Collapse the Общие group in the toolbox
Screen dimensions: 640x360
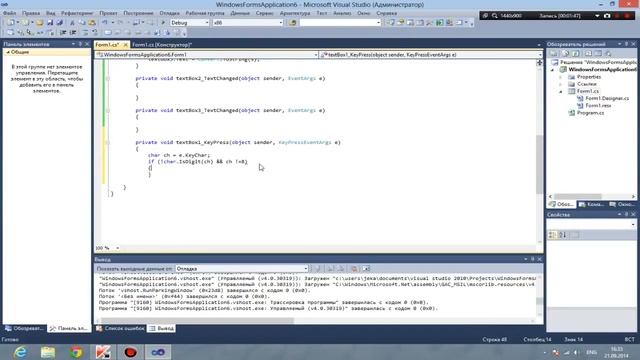8,52
